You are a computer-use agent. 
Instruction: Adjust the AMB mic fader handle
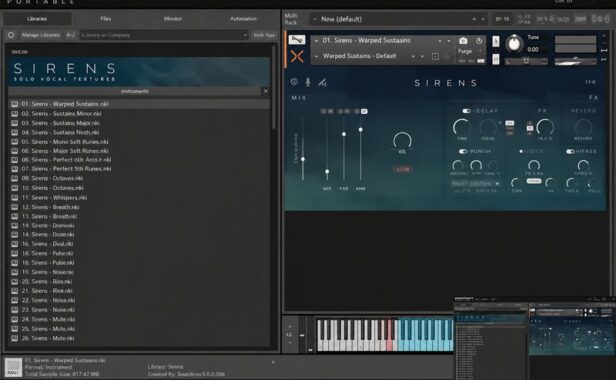[x=361, y=129]
